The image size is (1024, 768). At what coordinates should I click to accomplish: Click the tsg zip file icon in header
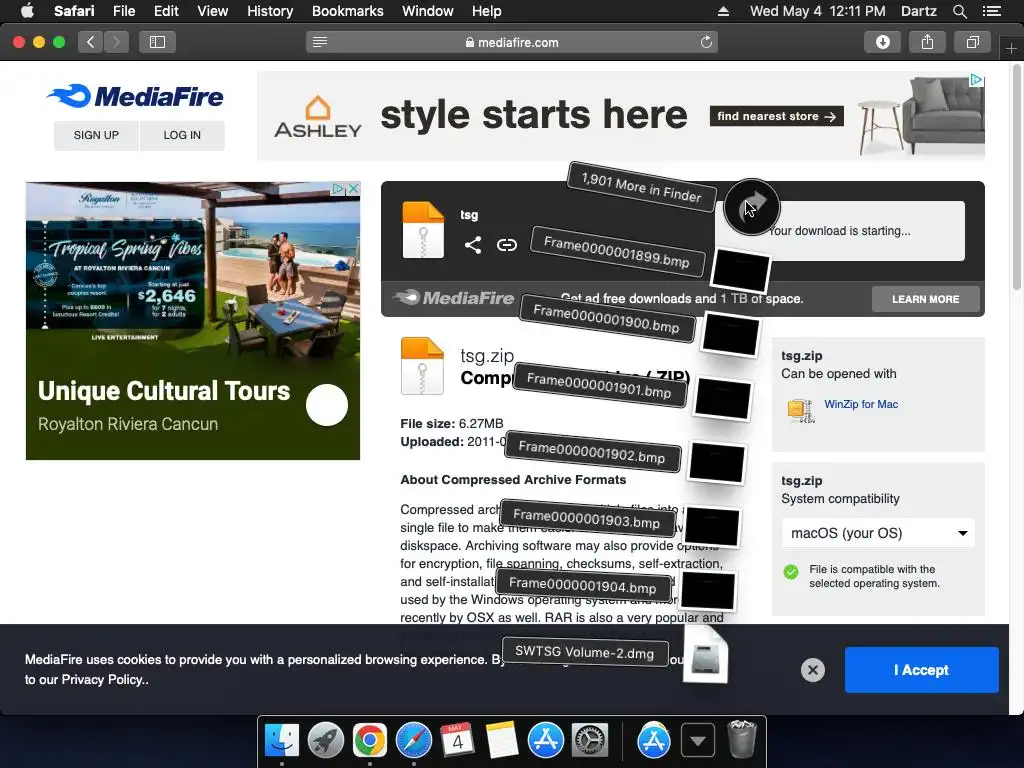coord(423,230)
